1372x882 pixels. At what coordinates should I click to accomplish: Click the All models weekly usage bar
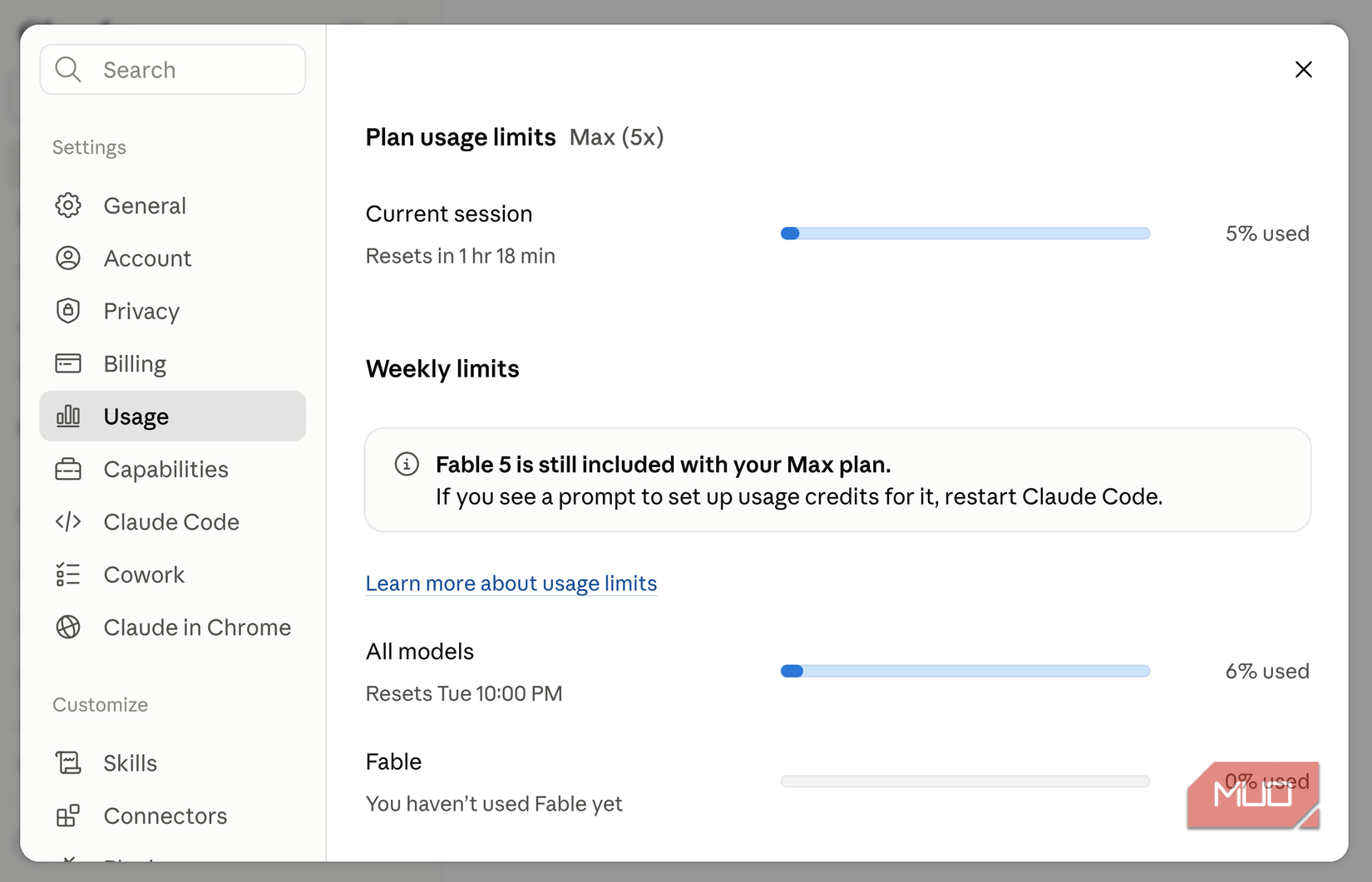tap(965, 671)
